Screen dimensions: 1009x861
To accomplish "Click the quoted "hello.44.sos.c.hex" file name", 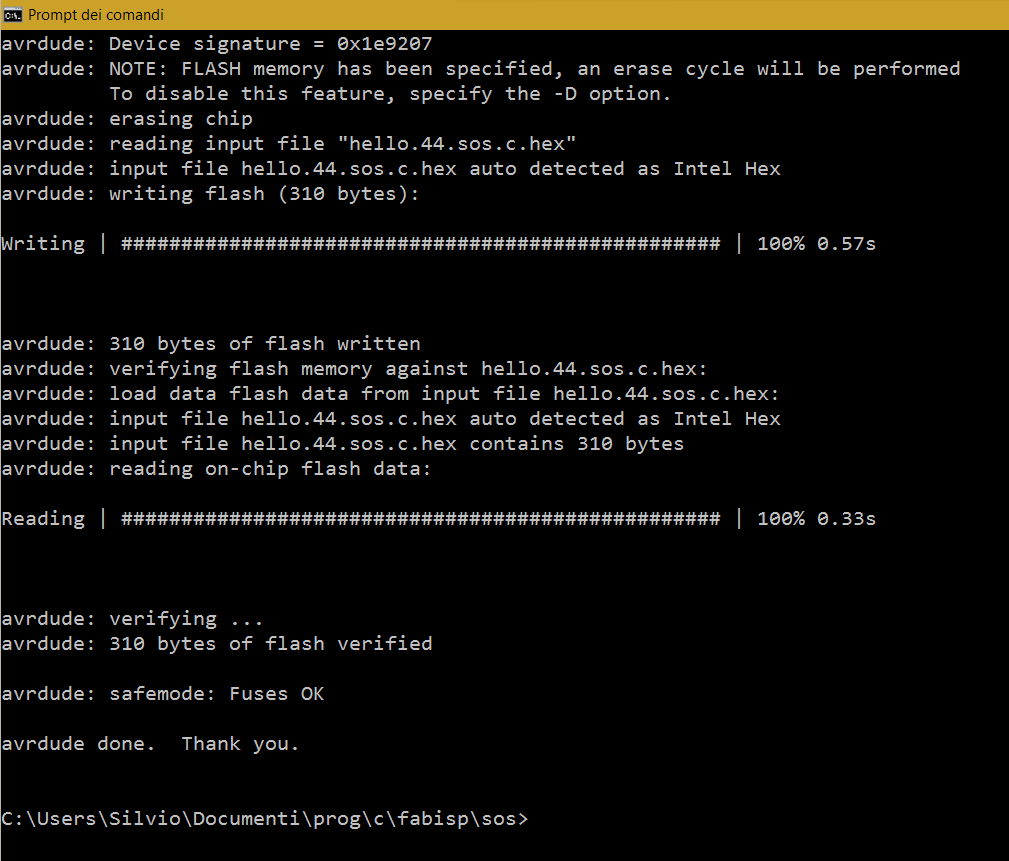I will 462,144.
